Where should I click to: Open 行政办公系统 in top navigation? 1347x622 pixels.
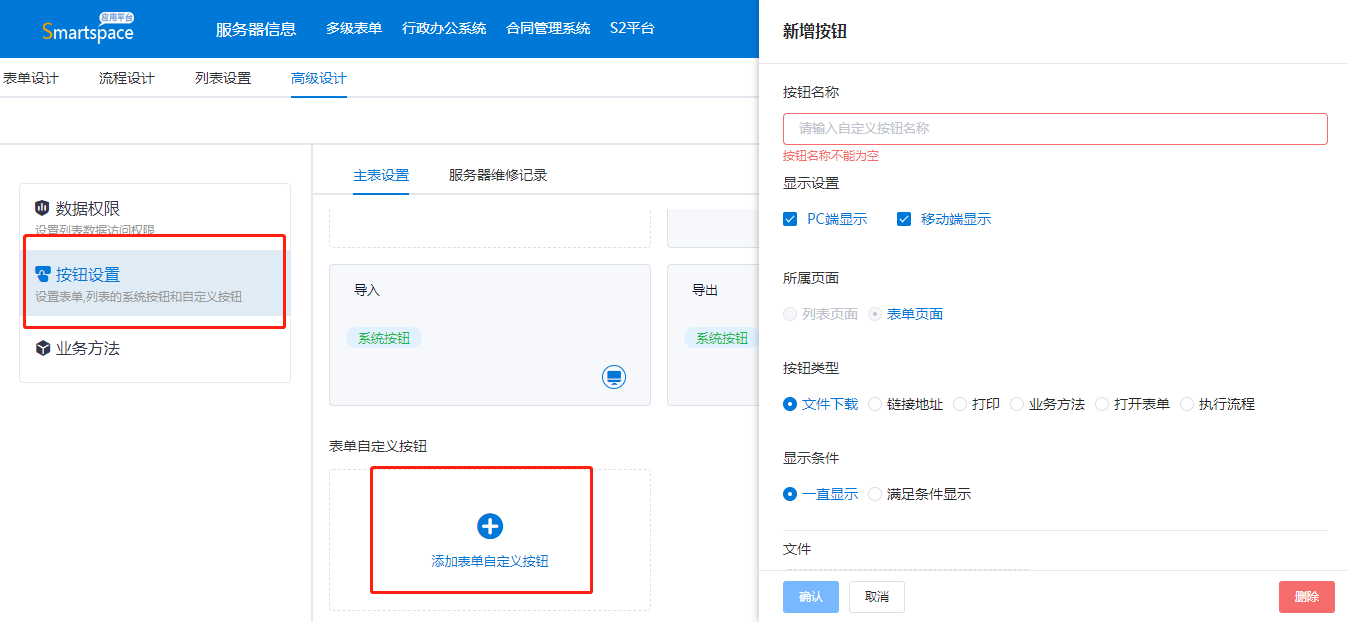[444, 28]
